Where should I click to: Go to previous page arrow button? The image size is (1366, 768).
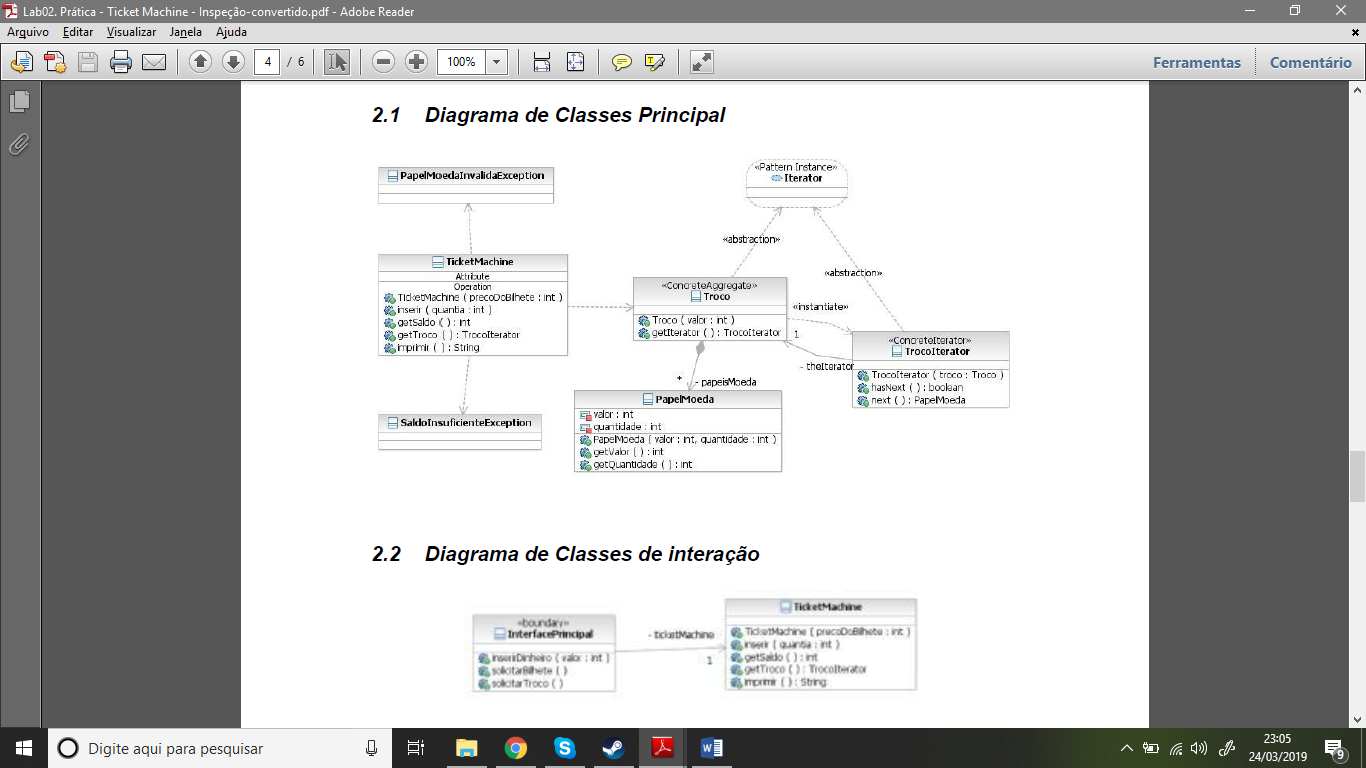[200, 62]
